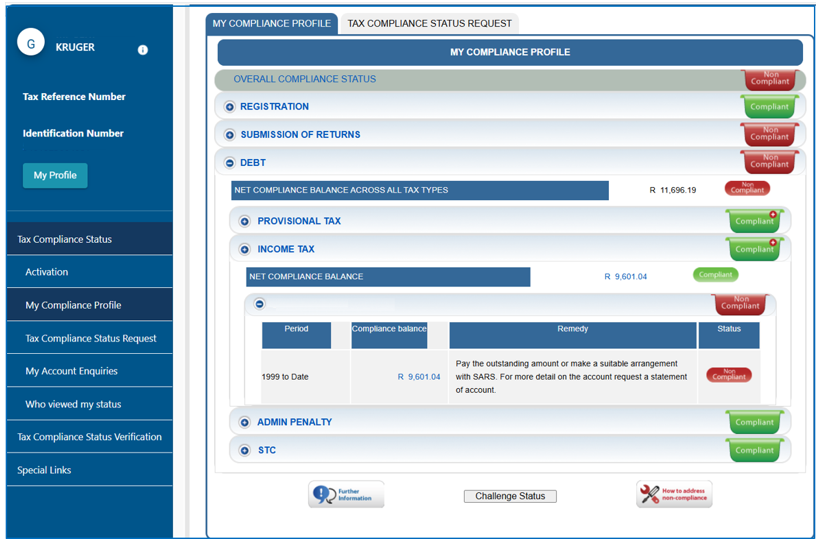Open My Account Enquiries in sidebar
The width and height of the screenshot is (820, 546).
[71, 371]
